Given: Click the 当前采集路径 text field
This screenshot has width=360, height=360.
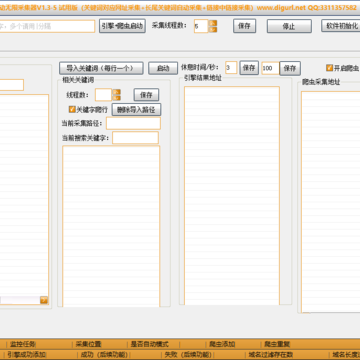Looking at the screenshot, I should click(133, 123).
